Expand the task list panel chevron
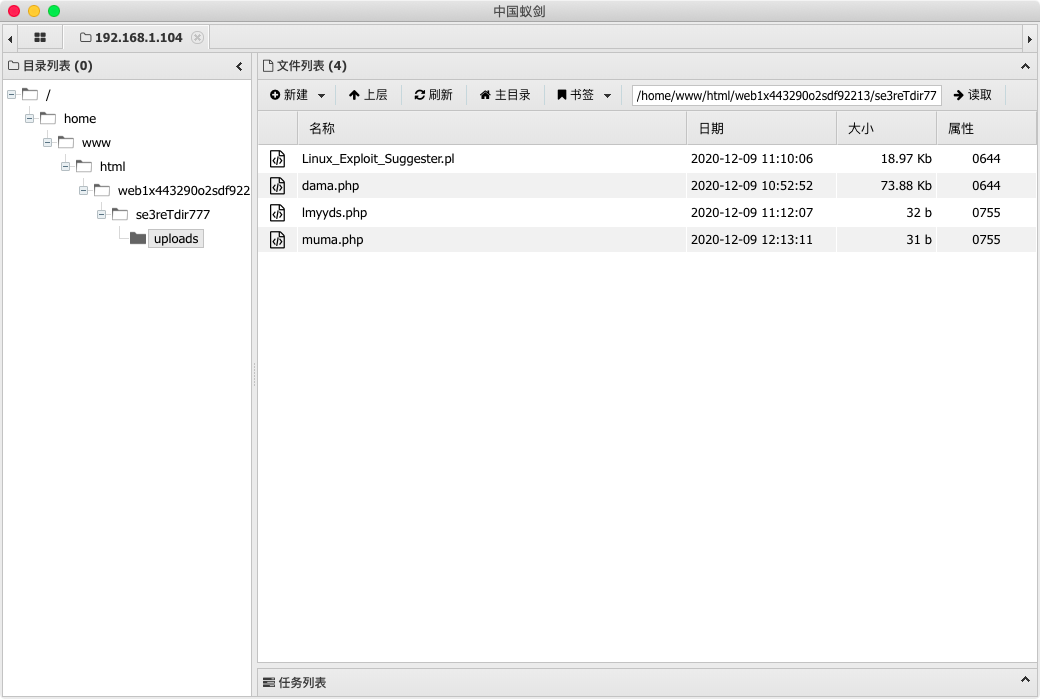The width and height of the screenshot is (1040, 699). click(x=1025, y=682)
